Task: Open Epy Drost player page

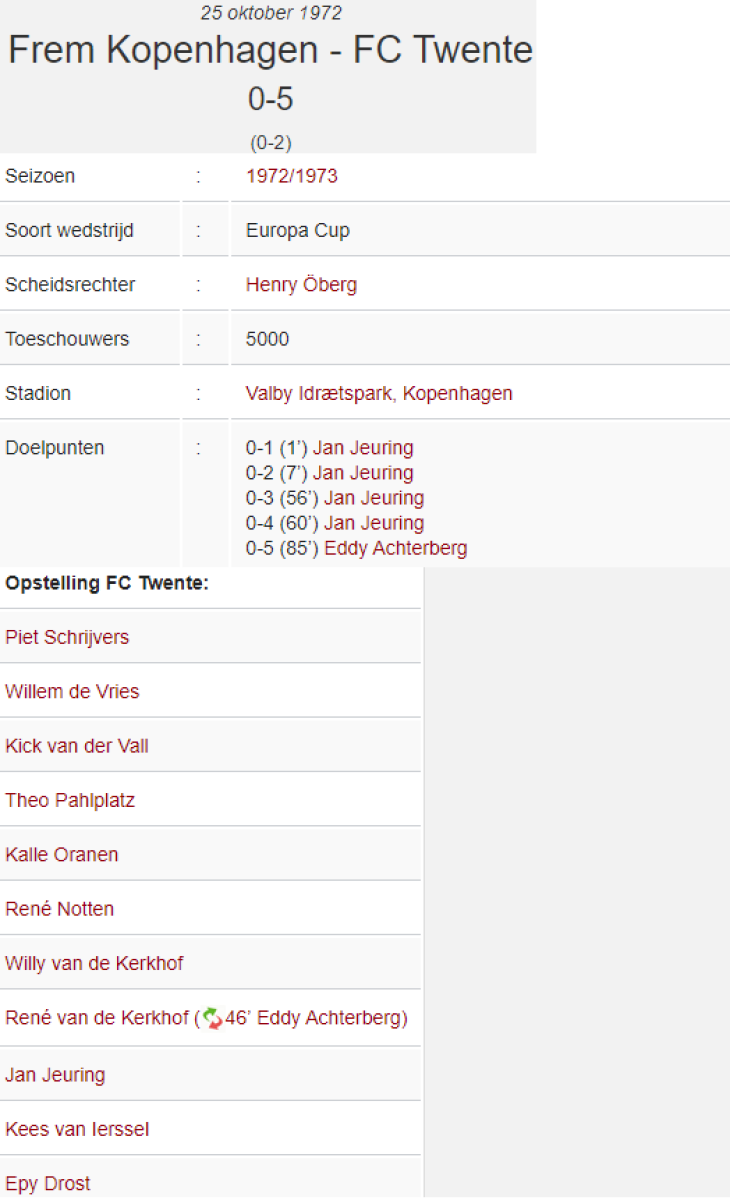Action: tap(48, 1184)
